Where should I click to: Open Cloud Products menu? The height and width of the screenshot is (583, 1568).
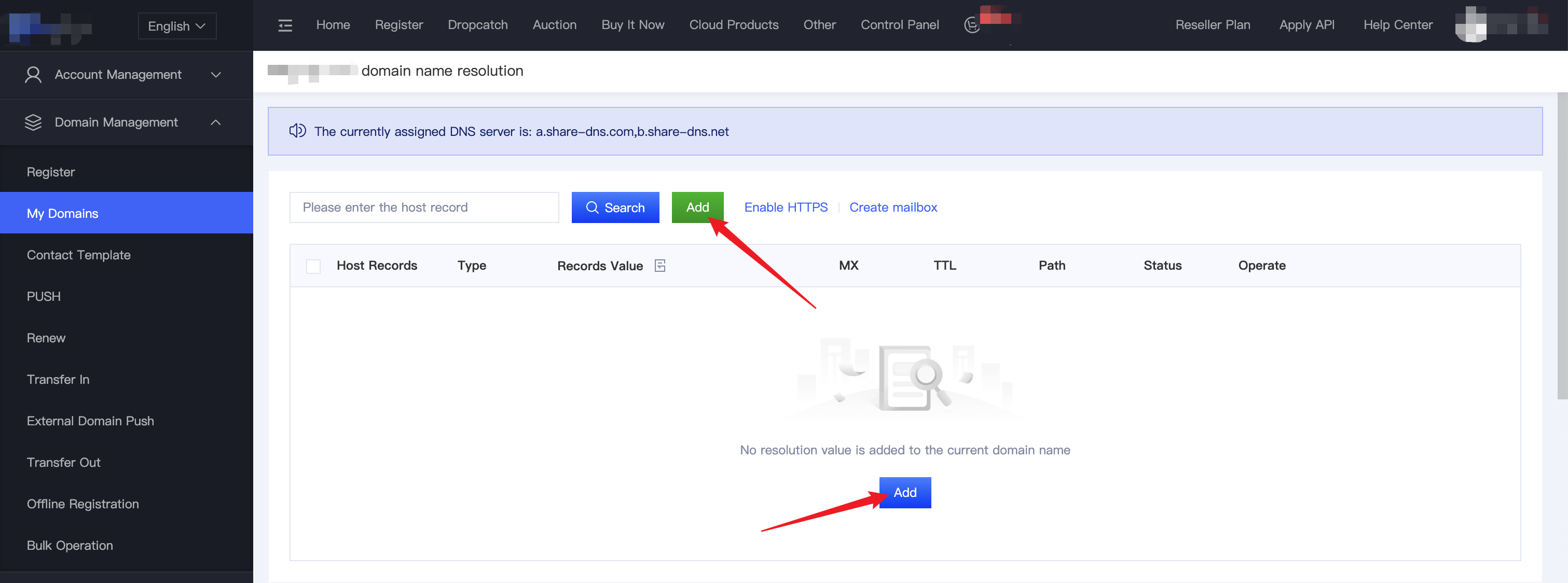pyautogui.click(x=734, y=25)
